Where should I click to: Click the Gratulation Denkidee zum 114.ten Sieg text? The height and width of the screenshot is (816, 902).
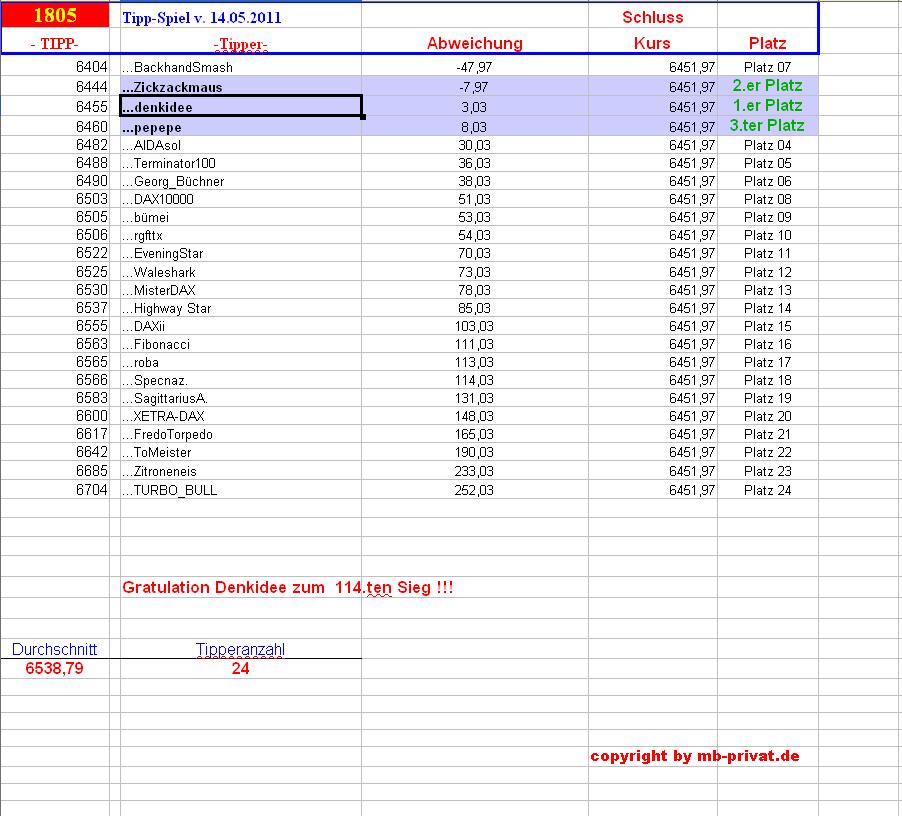tap(288, 588)
